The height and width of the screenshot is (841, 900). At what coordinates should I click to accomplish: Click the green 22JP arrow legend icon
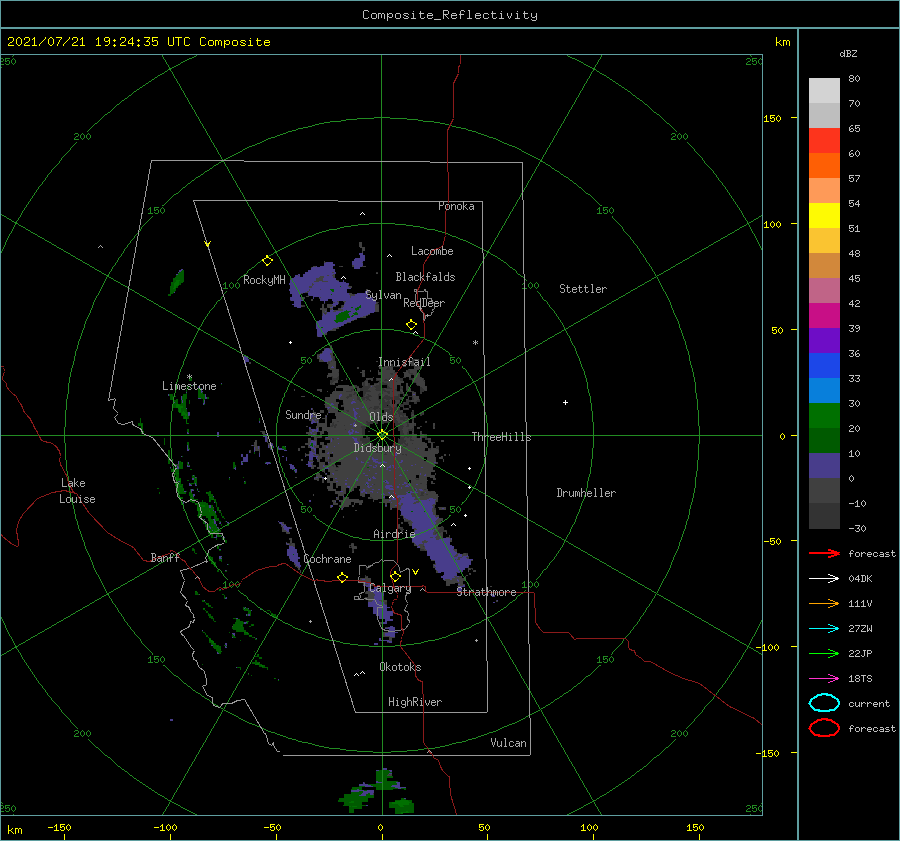click(824, 653)
